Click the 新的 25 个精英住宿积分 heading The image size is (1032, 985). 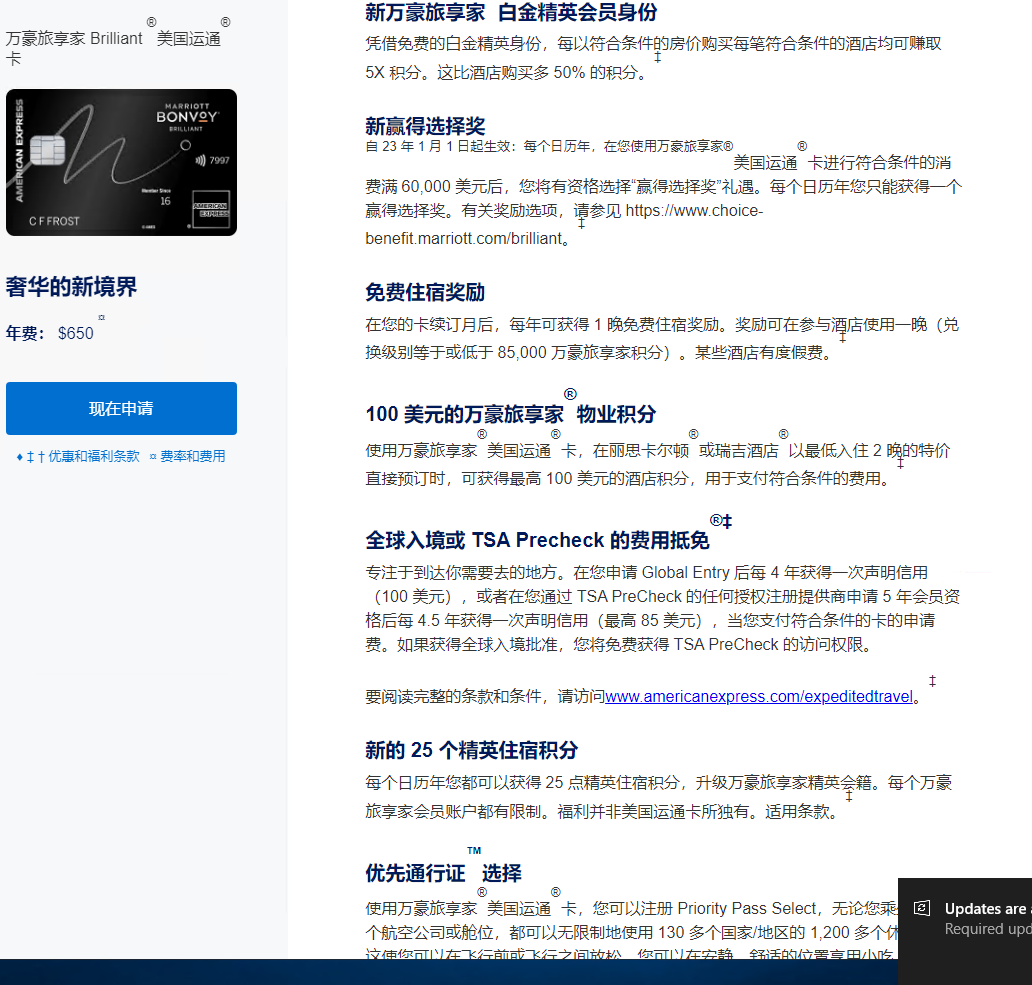pyautogui.click(x=471, y=750)
